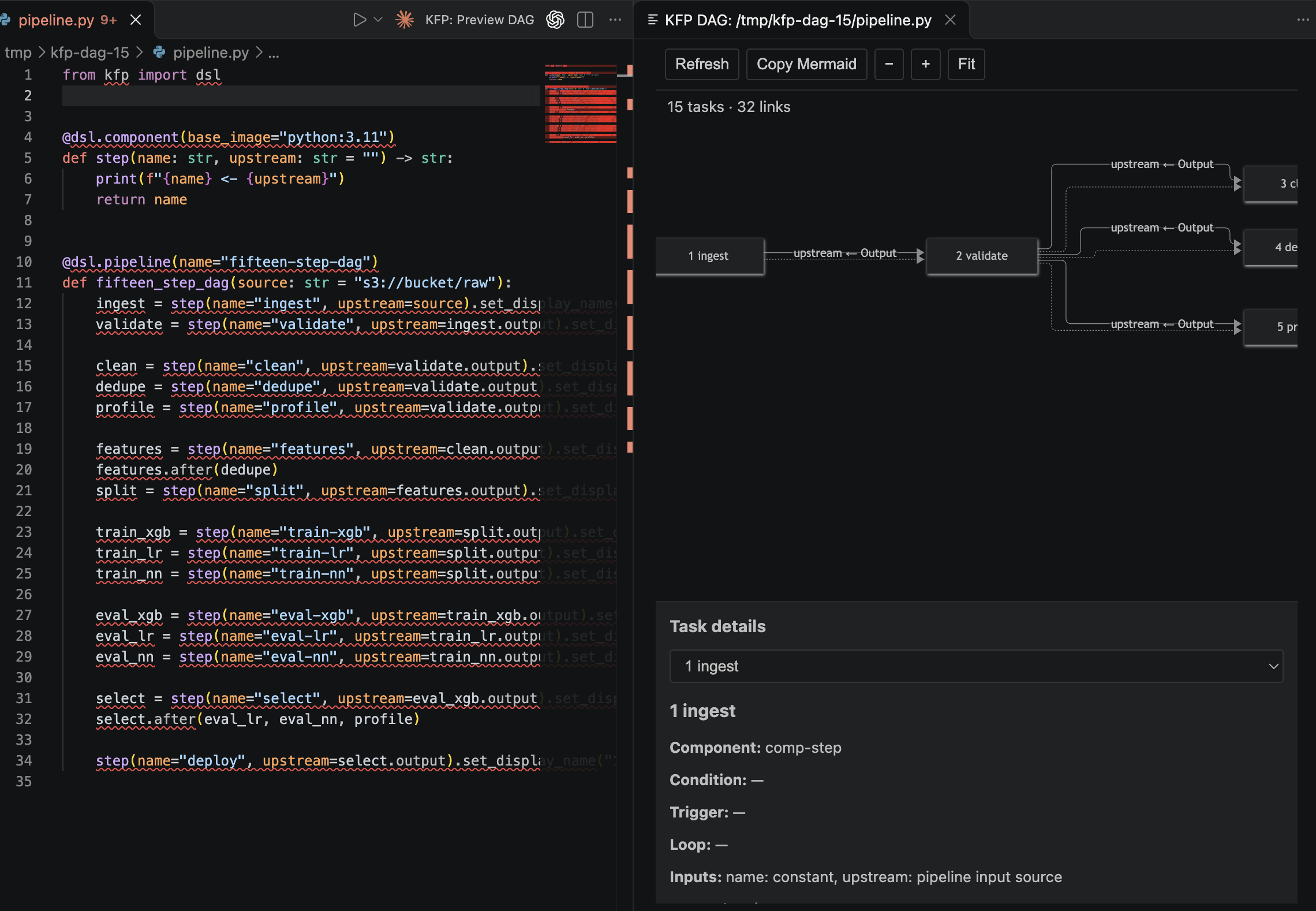Screen dimensions: 1316x911
Task: Click python file icon in breadcrumb
Action: pos(159,53)
